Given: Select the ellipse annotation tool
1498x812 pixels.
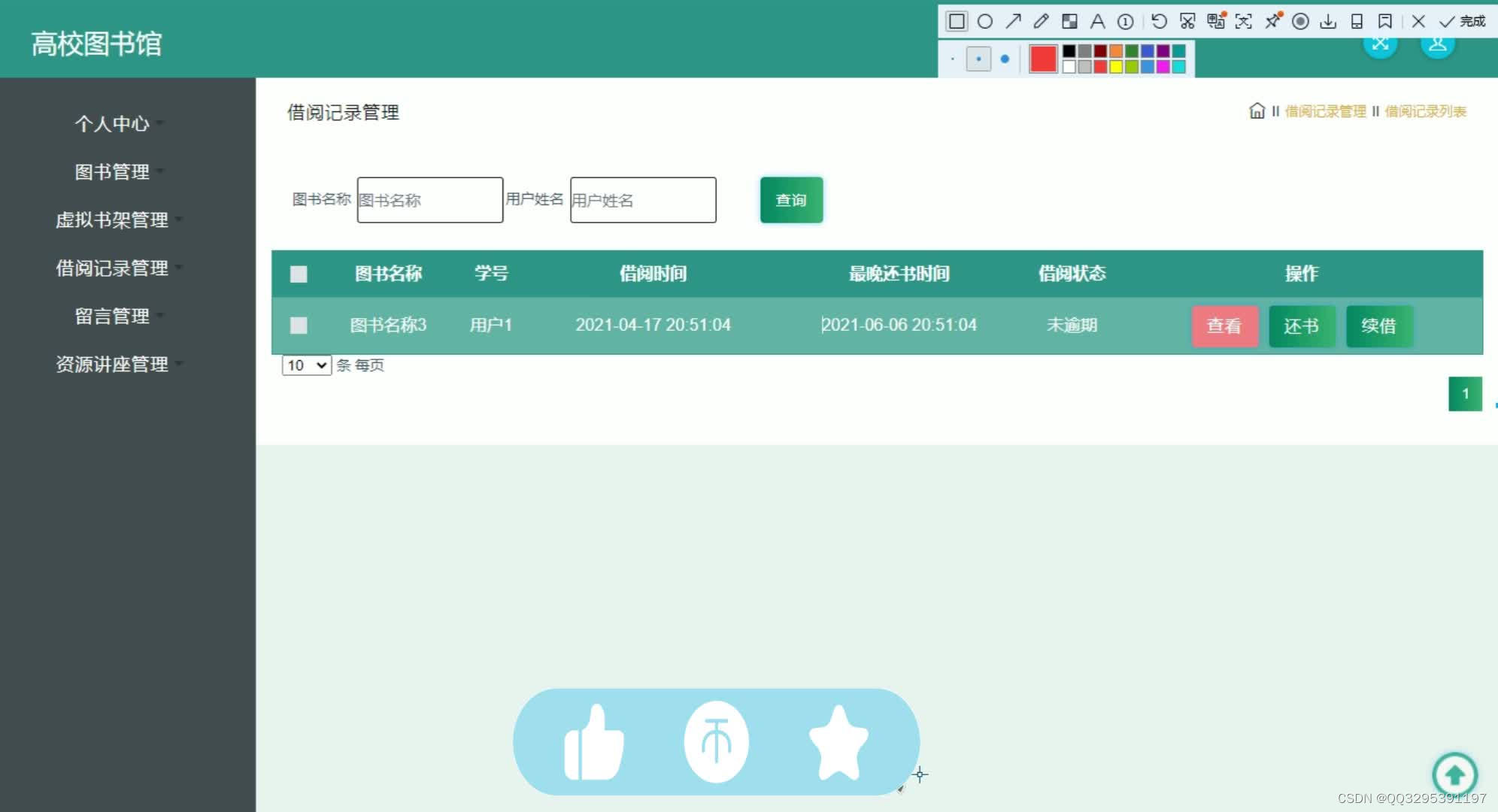Looking at the screenshot, I should [x=985, y=21].
